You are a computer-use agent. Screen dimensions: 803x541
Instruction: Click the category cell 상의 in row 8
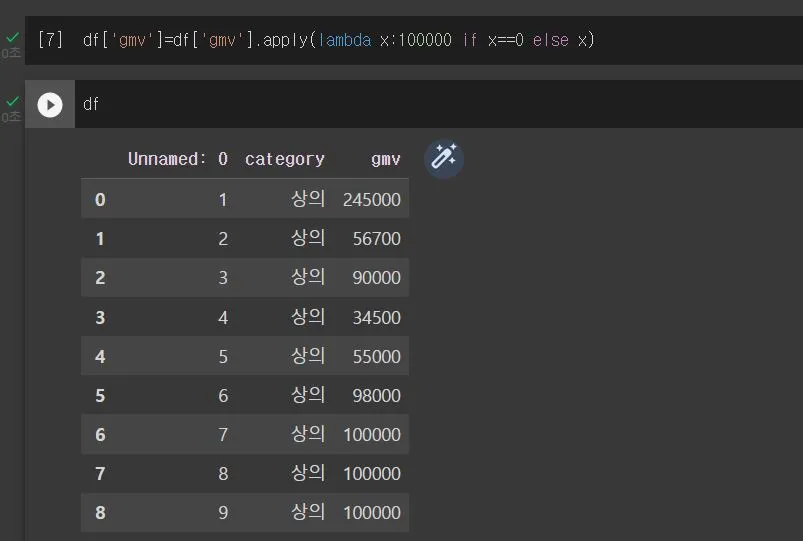(x=308, y=512)
